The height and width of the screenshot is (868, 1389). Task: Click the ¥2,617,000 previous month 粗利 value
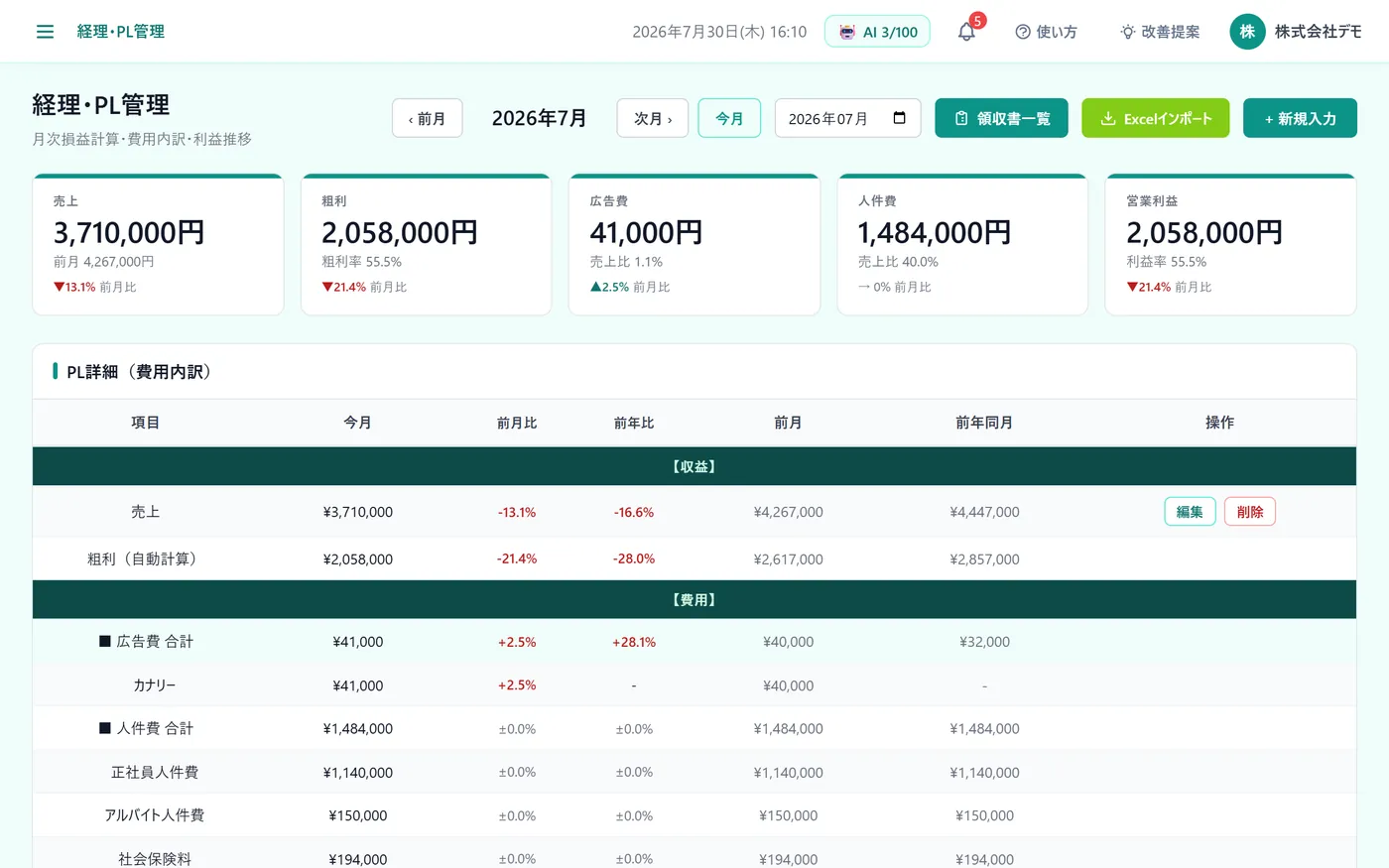[x=788, y=559]
